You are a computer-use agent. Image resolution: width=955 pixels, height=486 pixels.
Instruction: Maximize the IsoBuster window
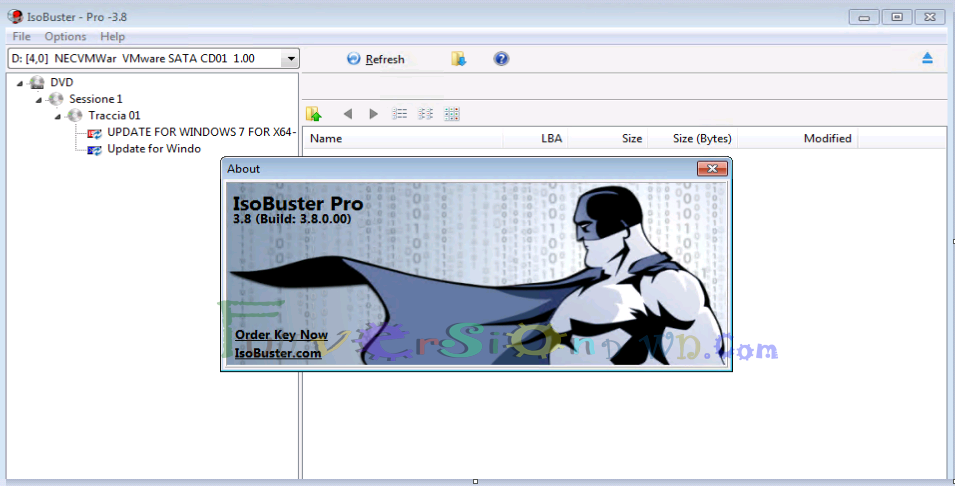(897, 17)
